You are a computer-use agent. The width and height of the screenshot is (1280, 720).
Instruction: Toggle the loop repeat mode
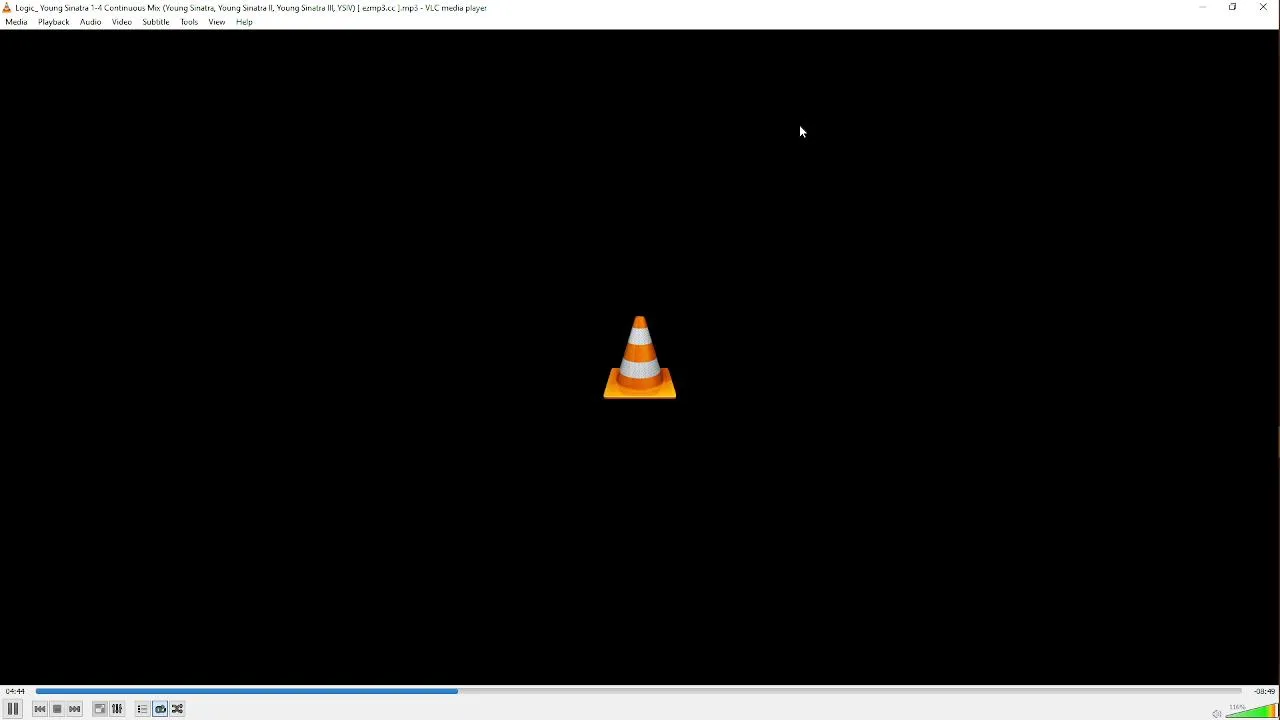[161, 710]
